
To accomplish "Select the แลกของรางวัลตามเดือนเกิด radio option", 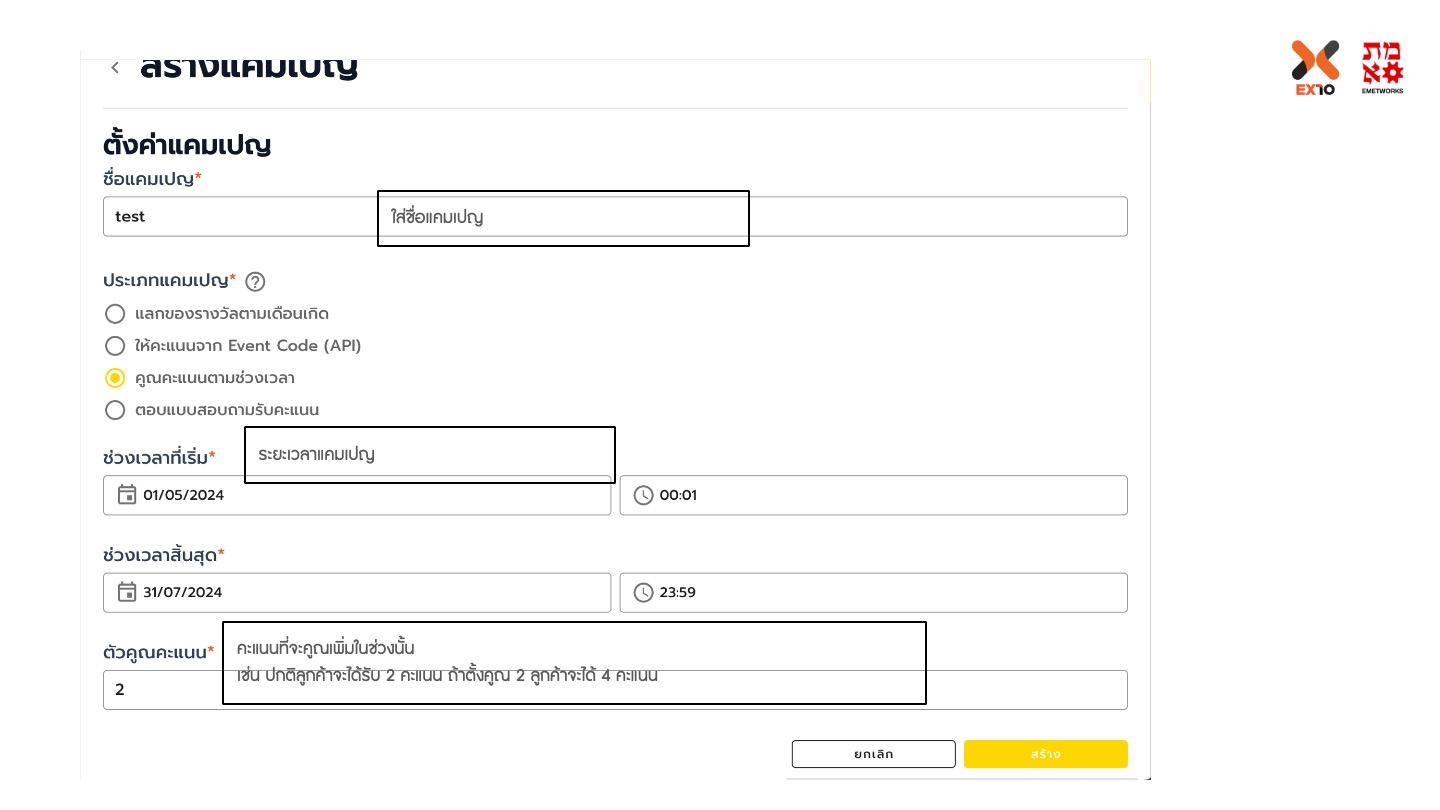I will pyautogui.click(x=115, y=314).
